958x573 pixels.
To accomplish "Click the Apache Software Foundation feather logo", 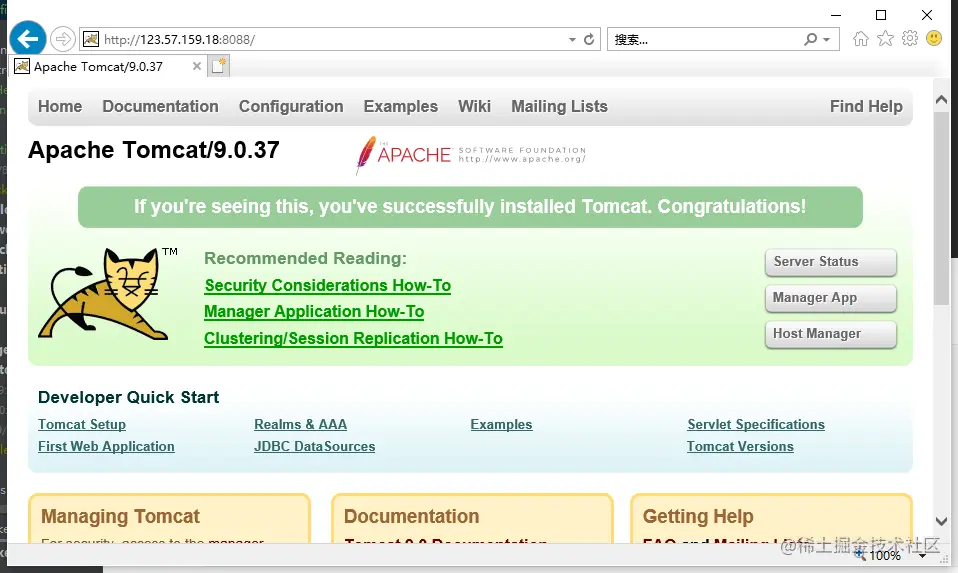I will pos(471,155).
